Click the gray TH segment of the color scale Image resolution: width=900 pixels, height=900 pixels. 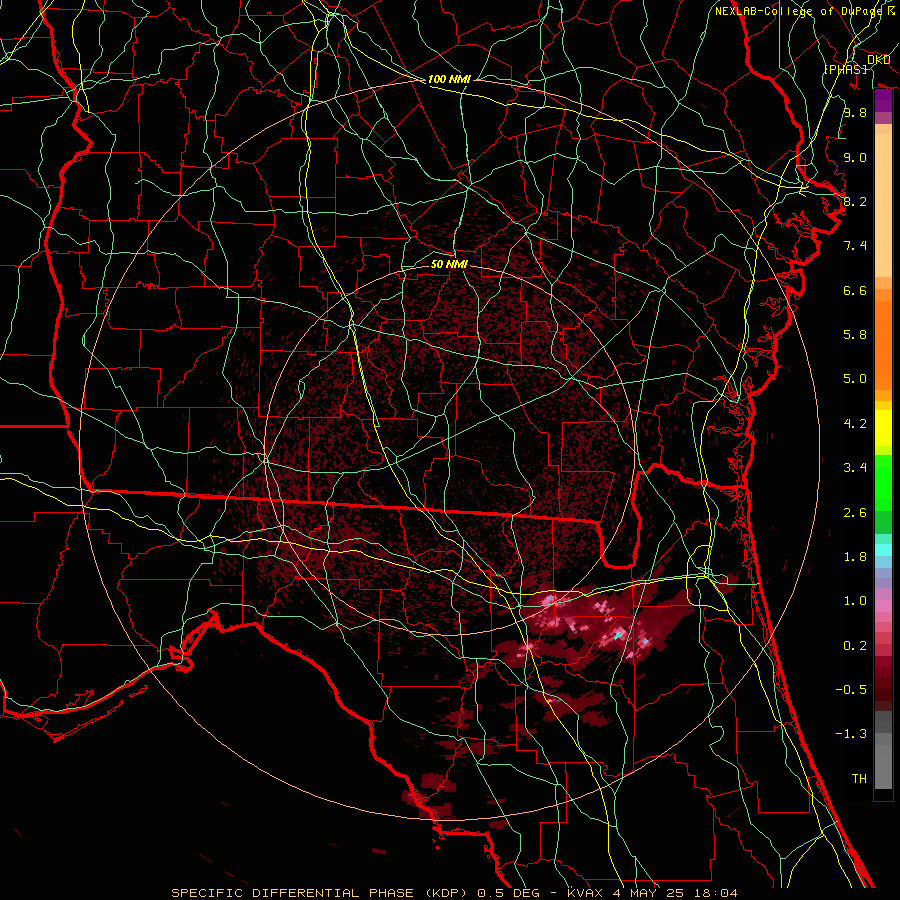pos(883,767)
